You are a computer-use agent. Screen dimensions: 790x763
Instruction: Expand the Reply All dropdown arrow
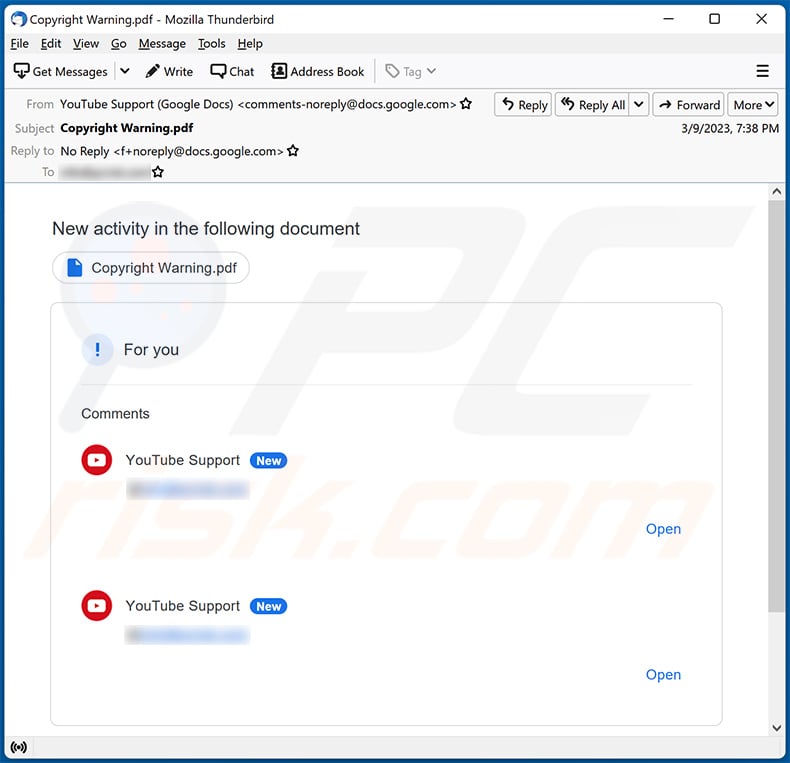[639, 105]
